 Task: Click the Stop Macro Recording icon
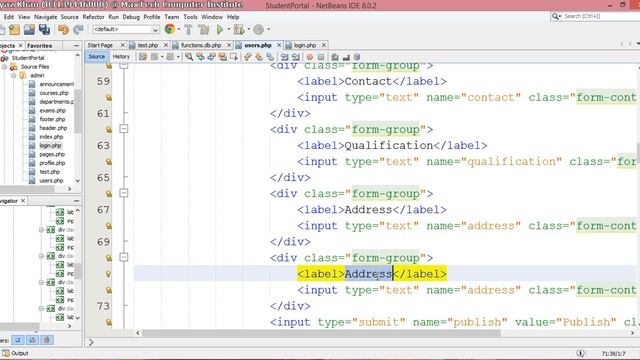(x=321, y=57)
